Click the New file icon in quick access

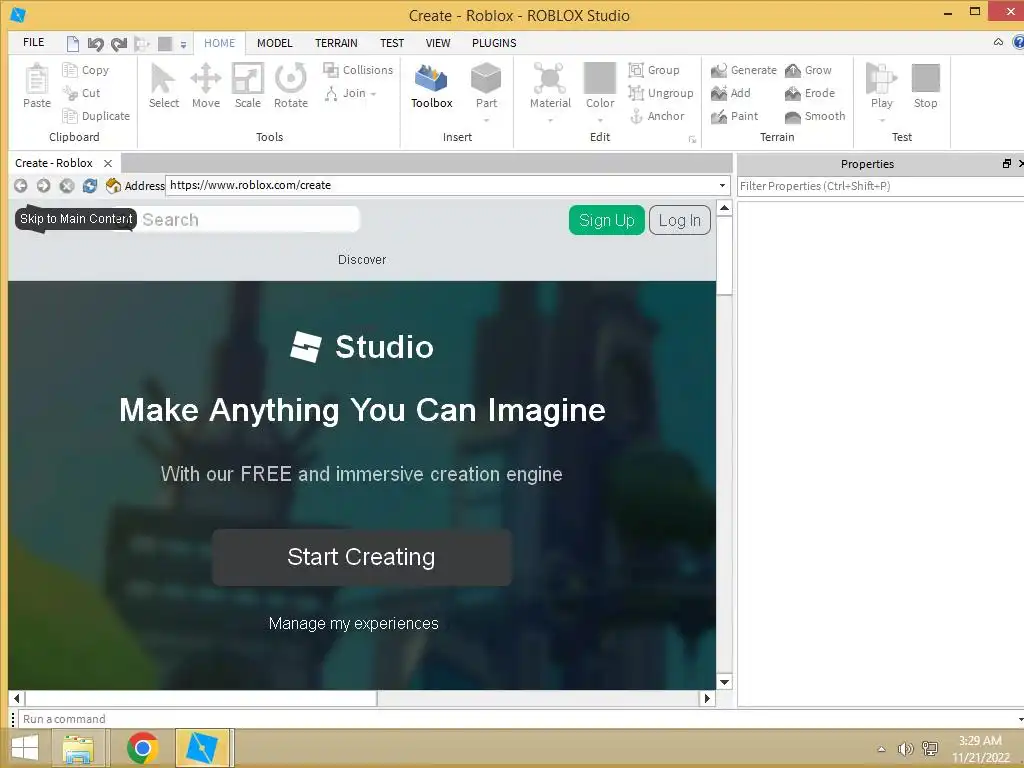click(x=72, y=44)
